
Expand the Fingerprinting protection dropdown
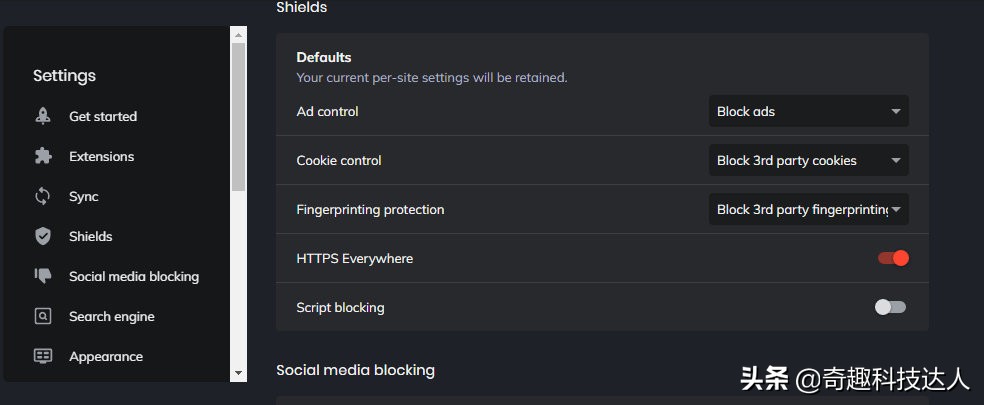tap(808, 209)
